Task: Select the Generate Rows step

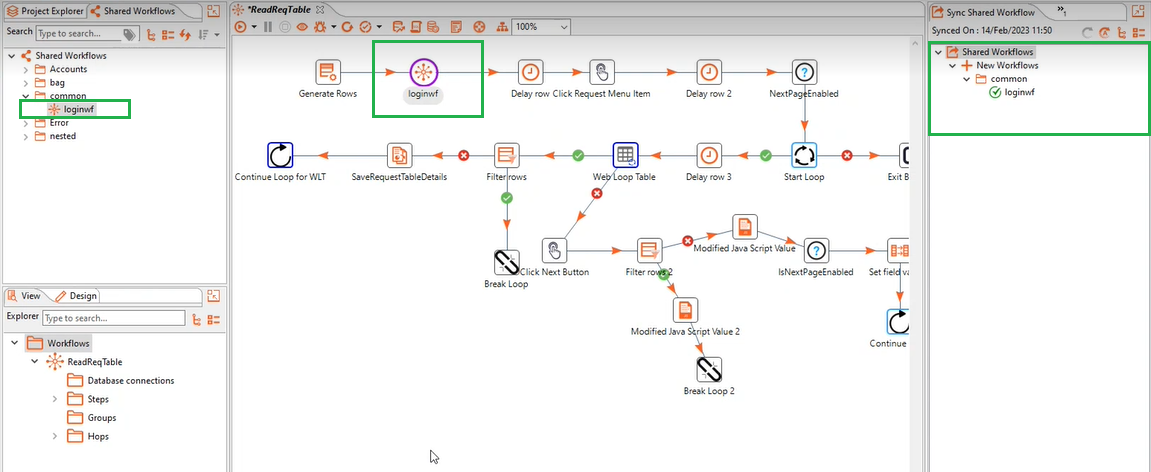Action: pos(328,72)
